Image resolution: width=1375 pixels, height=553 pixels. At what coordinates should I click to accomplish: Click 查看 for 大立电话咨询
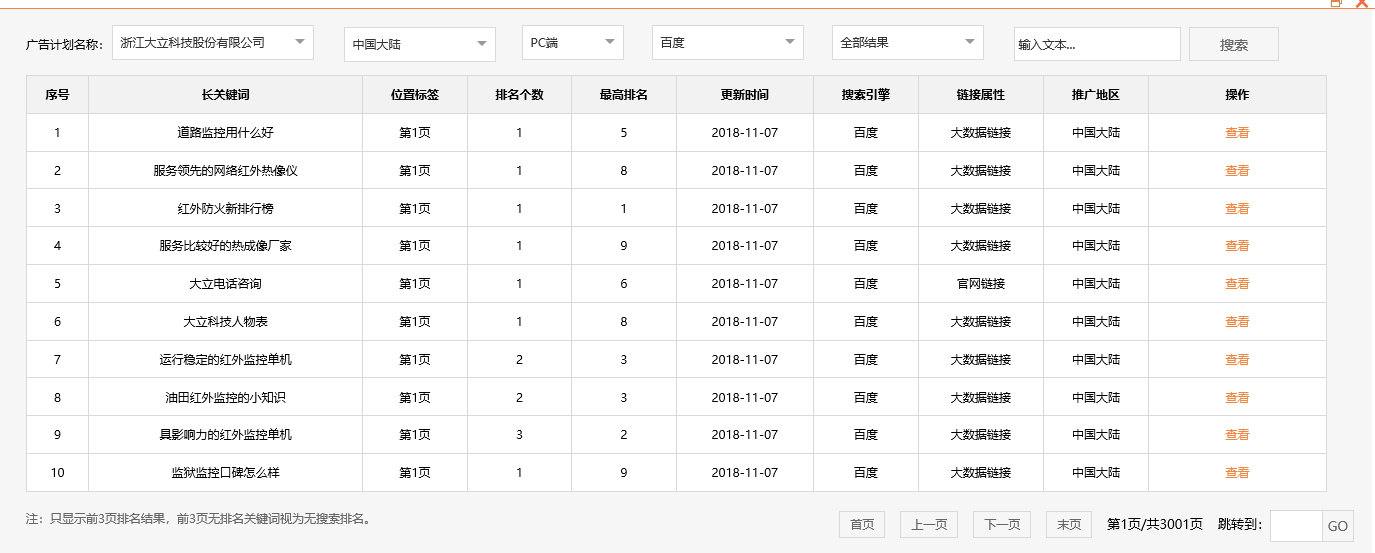click(x=1237, y=284)
